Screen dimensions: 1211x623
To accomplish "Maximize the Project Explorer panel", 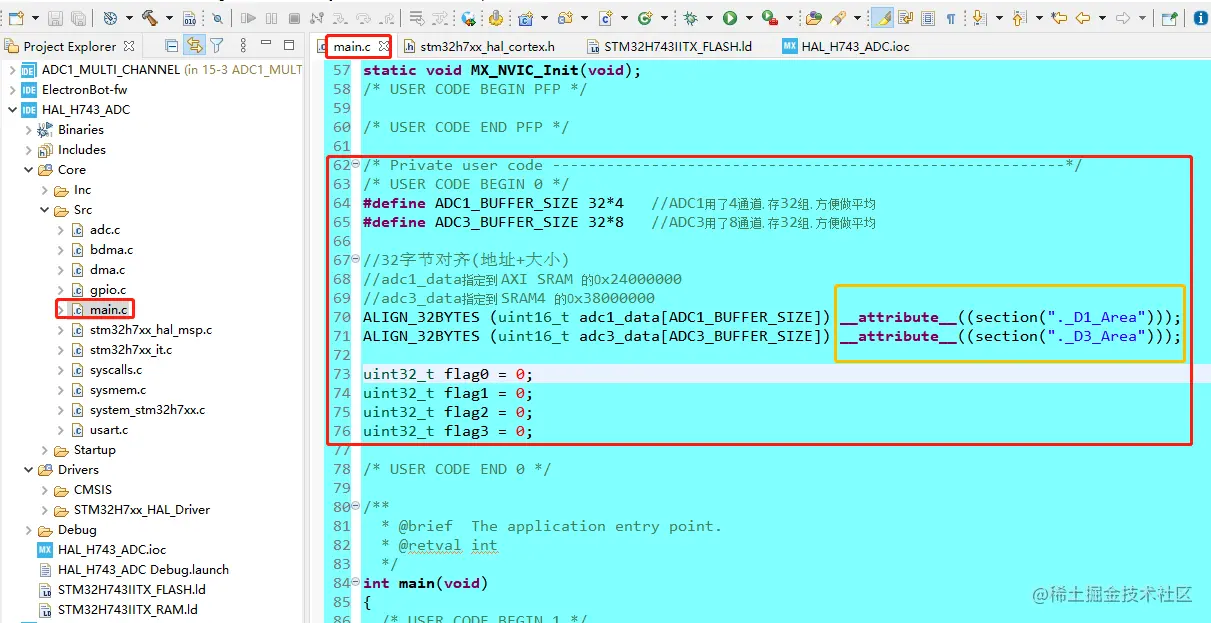I will [x=288, y=45].
